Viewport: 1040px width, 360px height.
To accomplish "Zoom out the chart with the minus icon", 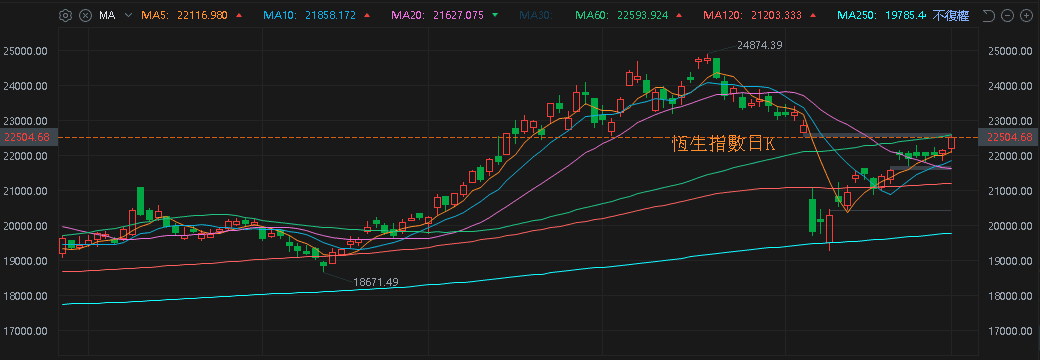I will coord(1008,15).
